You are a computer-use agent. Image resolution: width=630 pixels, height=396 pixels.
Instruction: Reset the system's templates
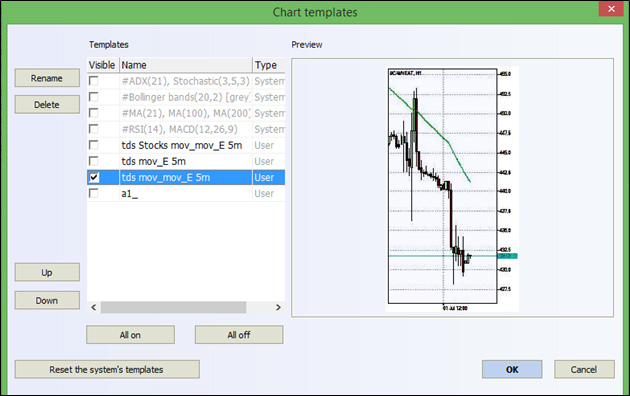[x=107, y=369]
